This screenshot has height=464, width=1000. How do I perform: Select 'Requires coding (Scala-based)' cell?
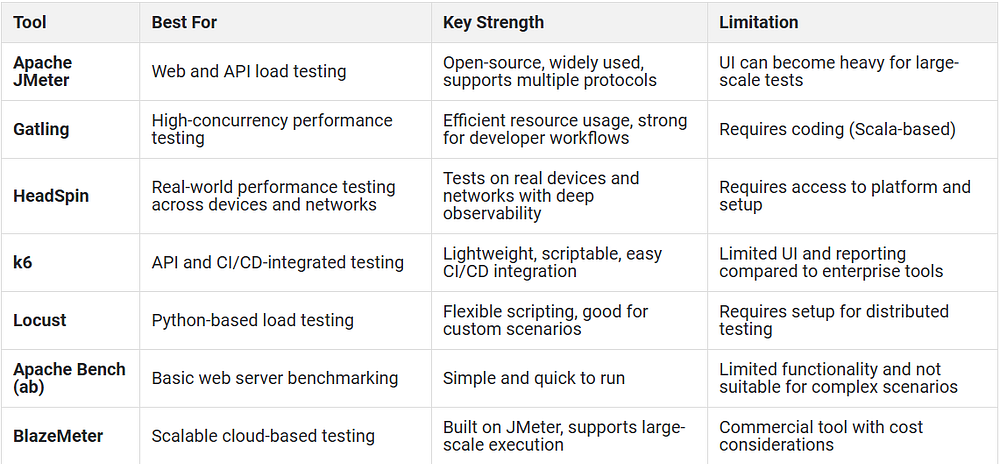pos(837,129)
